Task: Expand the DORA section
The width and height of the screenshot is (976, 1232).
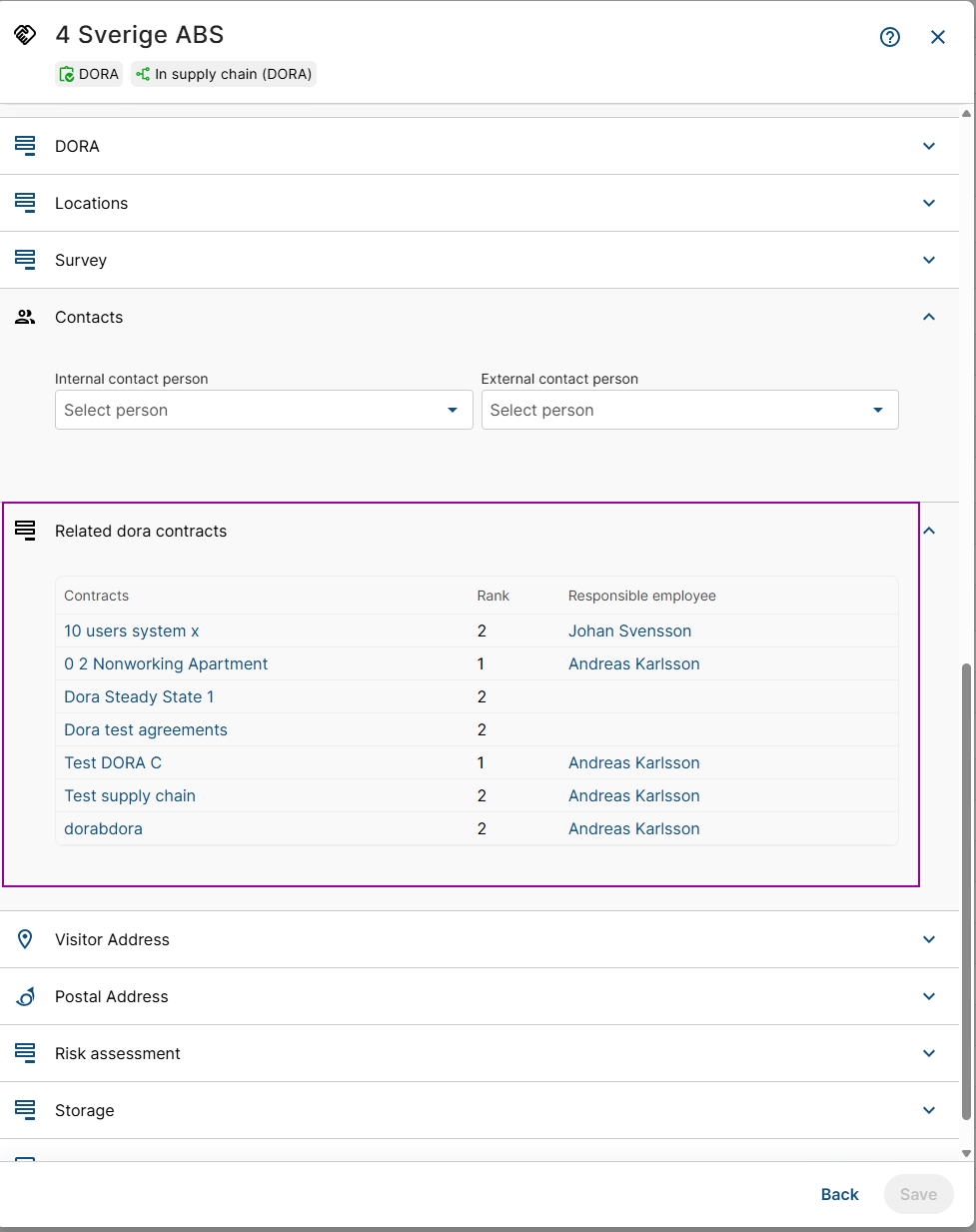Action: click(928, 146)
